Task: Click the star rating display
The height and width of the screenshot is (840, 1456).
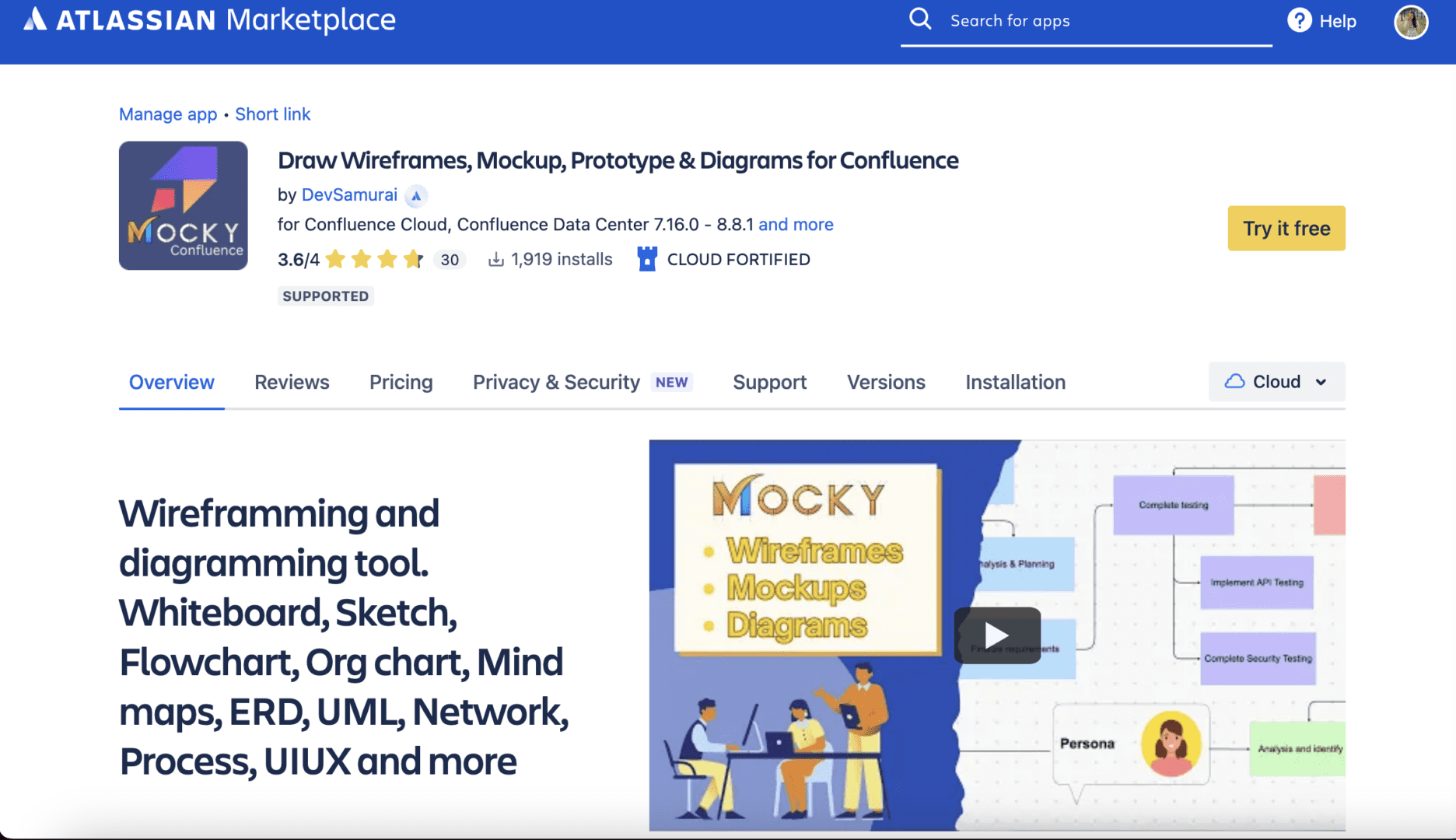Action: pos(376,258)
